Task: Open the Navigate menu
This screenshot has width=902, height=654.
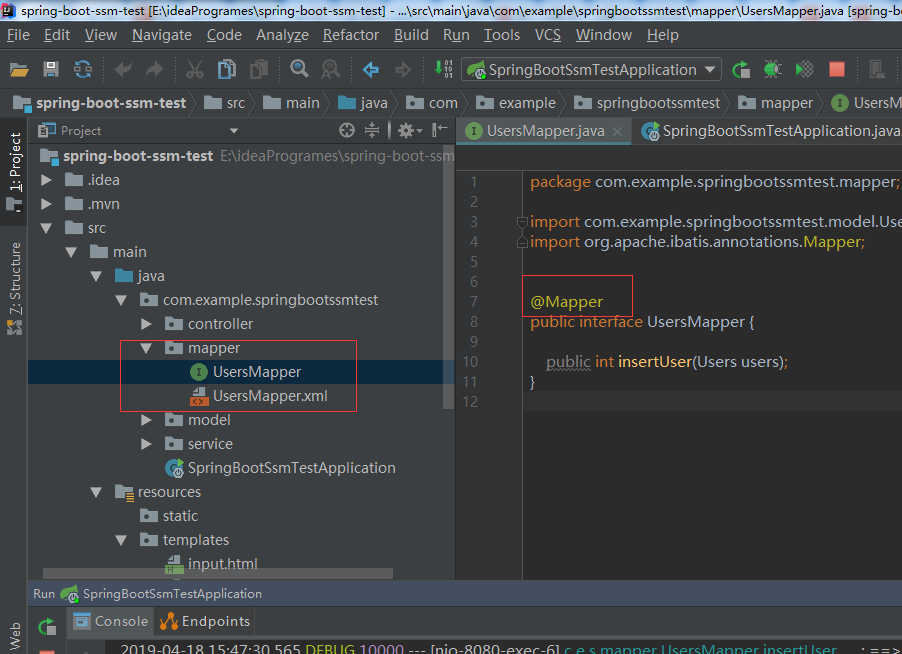Action: click(162, 35)
